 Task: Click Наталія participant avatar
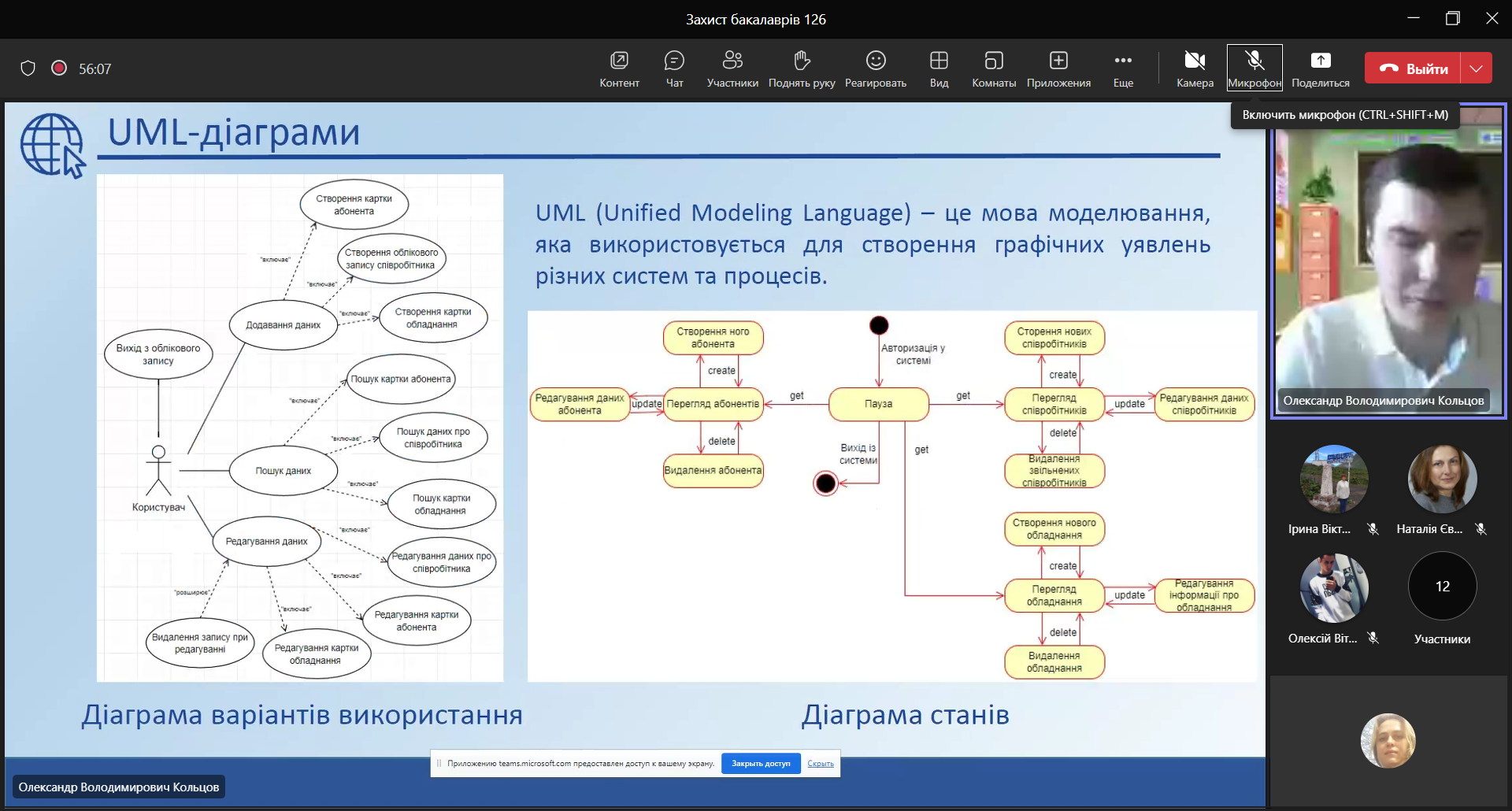1442,480
